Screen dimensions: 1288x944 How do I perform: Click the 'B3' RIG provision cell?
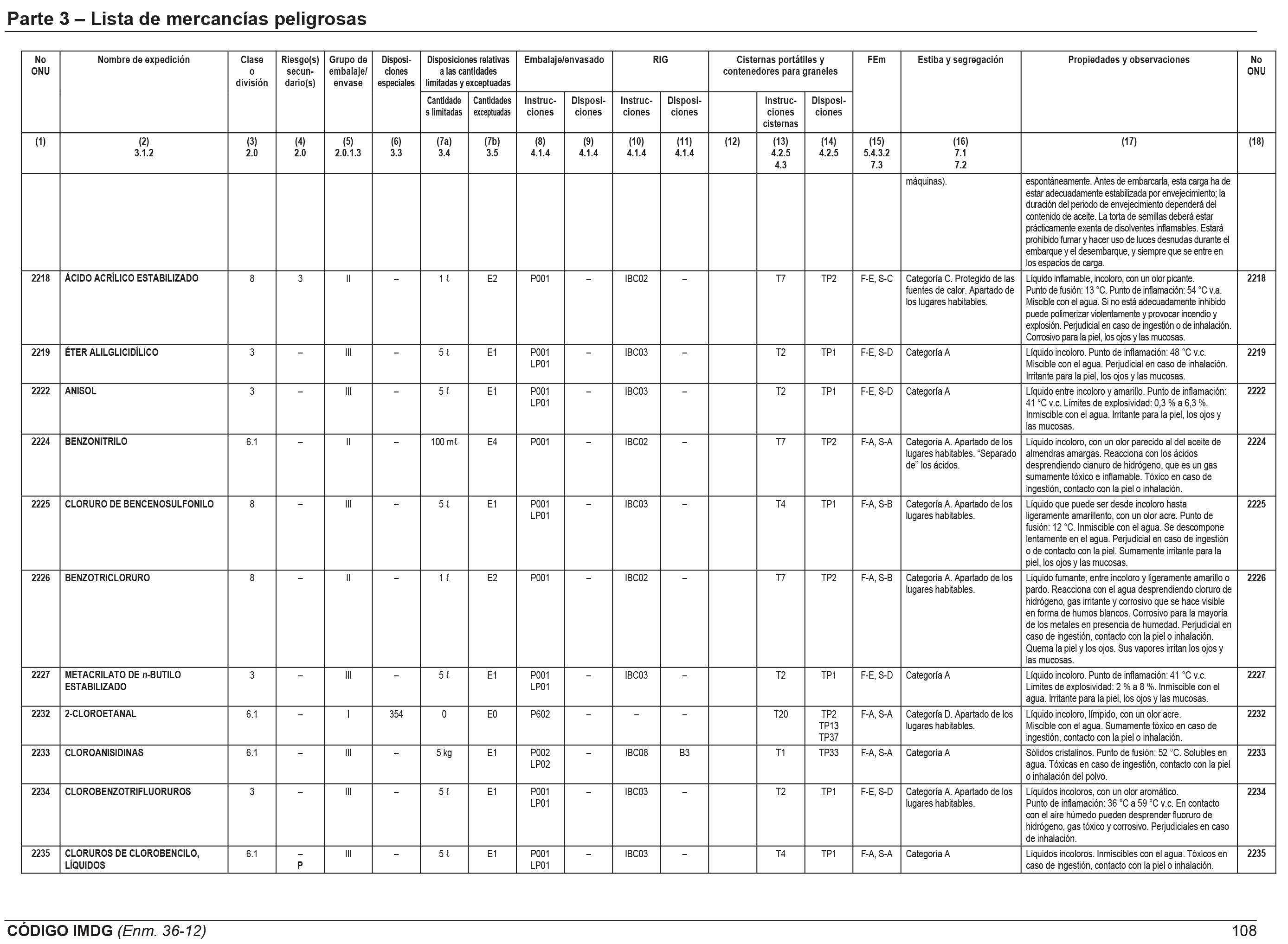684,753
